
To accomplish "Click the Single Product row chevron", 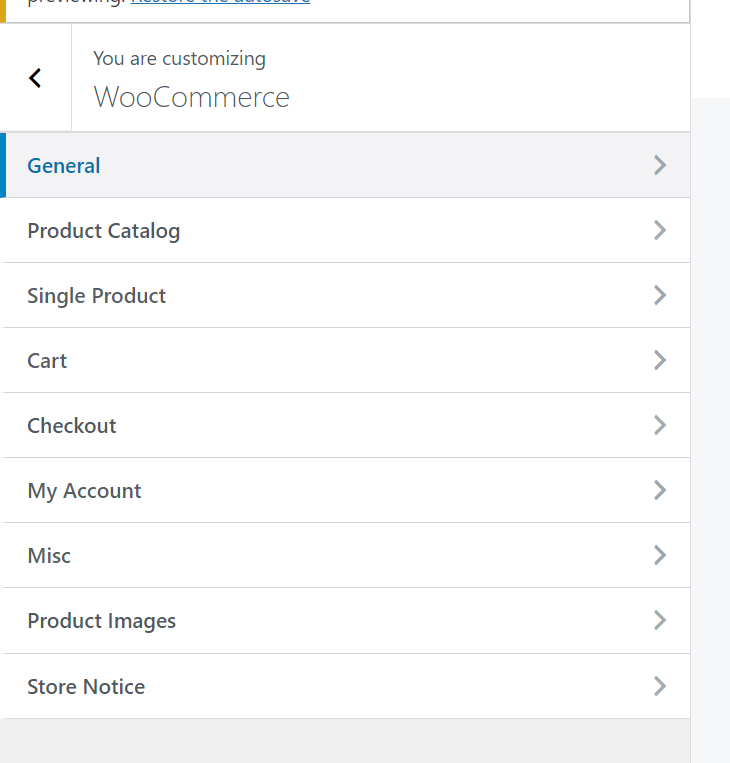I will click(x=659, y=296).
